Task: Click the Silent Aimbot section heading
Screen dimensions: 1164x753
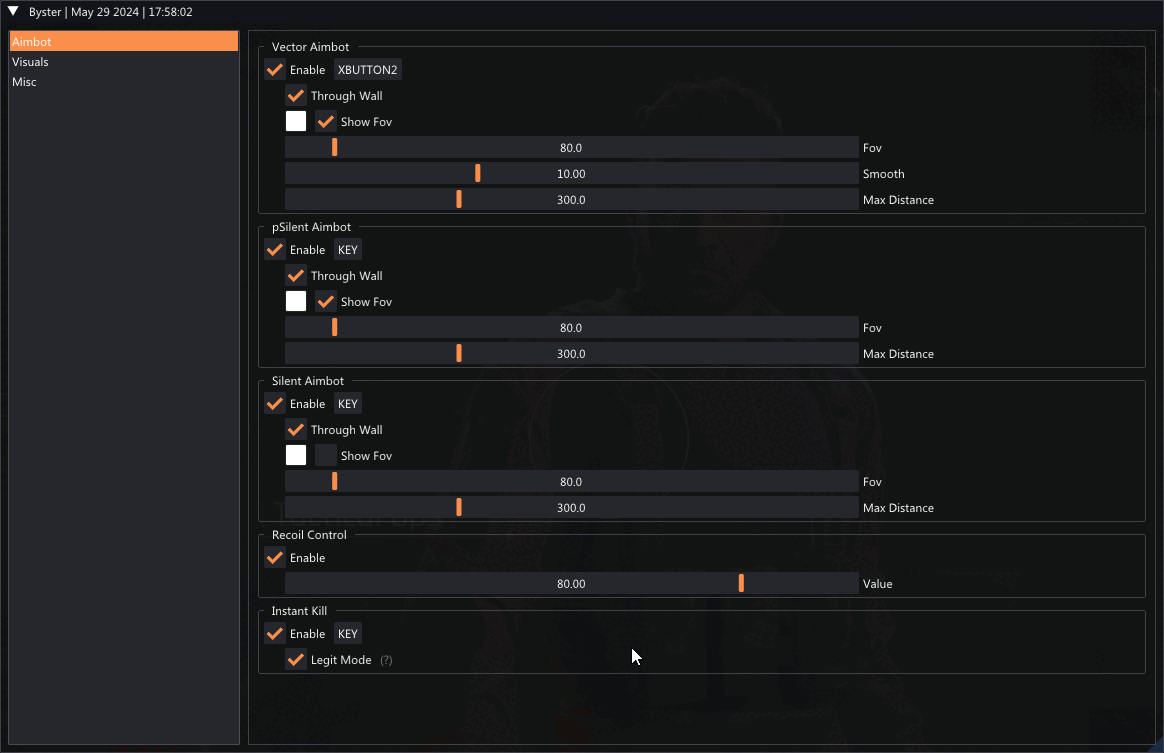Action: [x=307, y=381]
